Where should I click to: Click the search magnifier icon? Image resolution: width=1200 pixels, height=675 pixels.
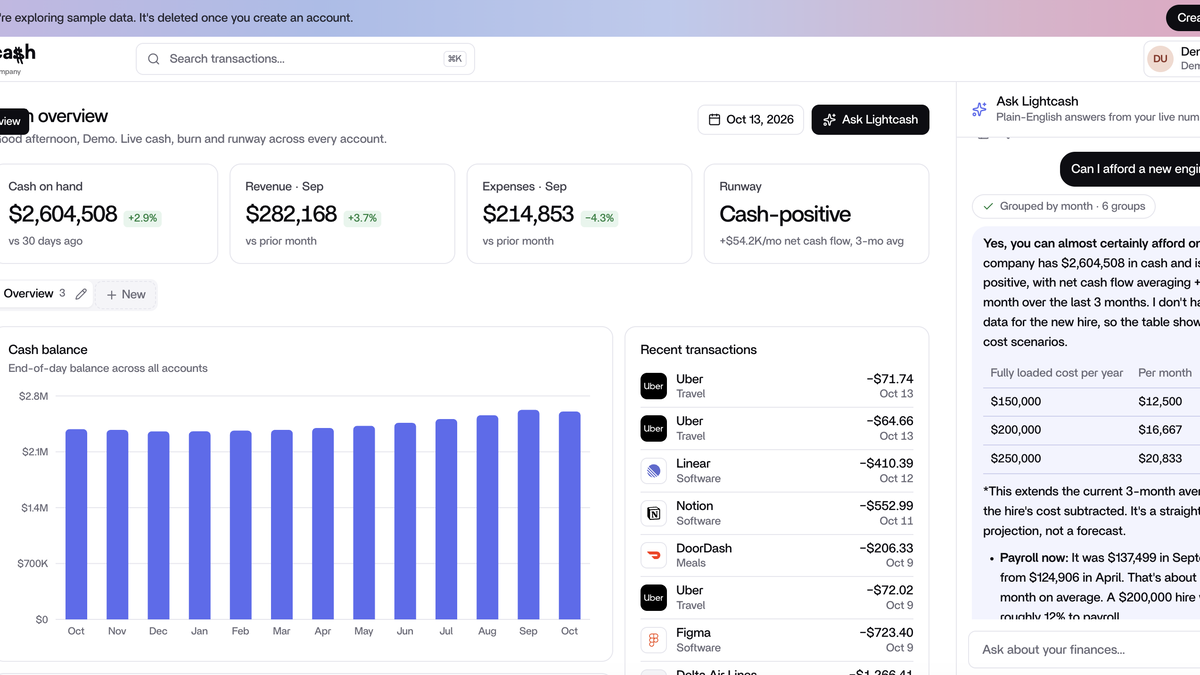pos(154,59)
